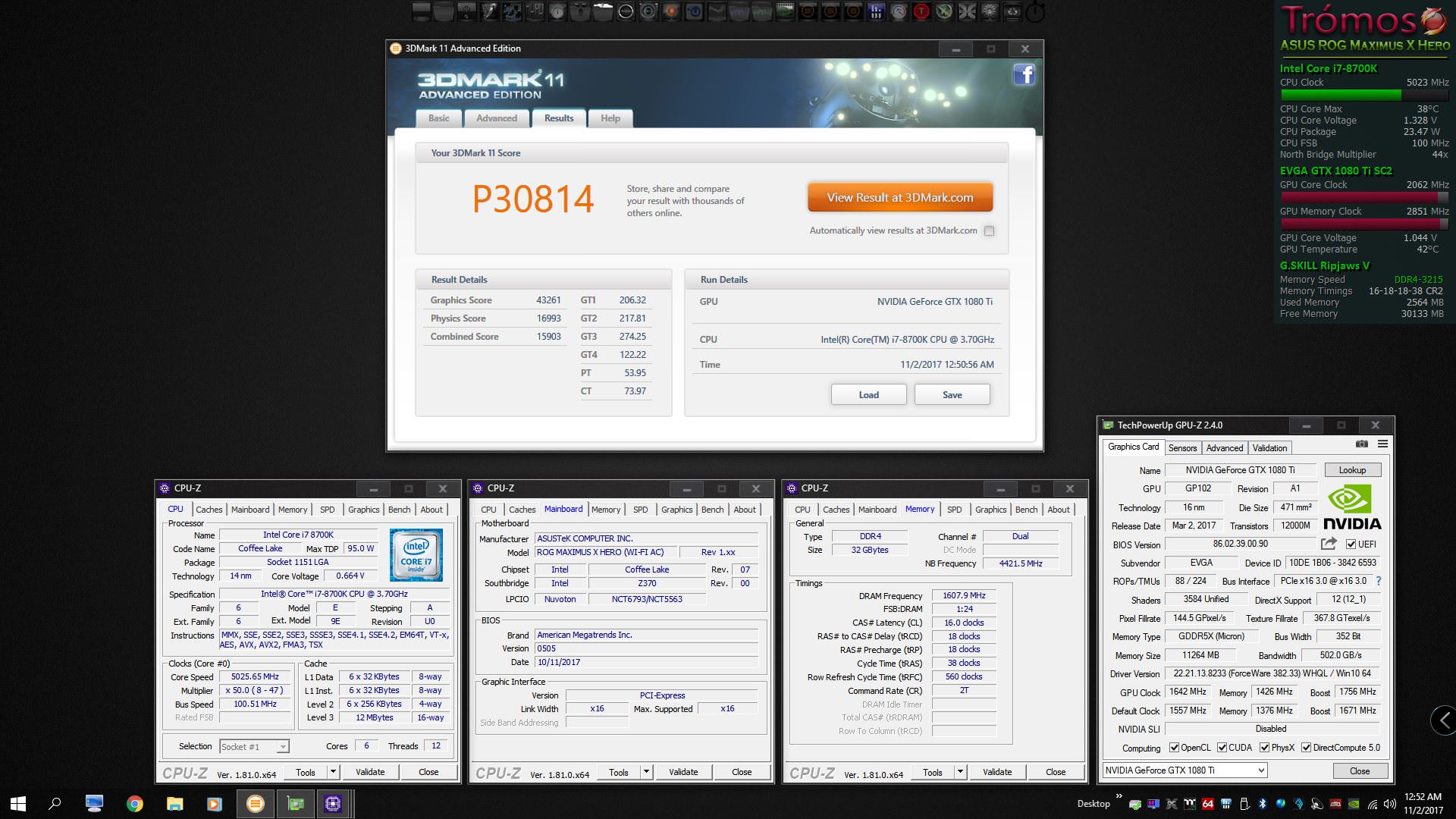Click the CPU Clock green usage bar
1456x819 pixels.
[x=1364, y=95]
